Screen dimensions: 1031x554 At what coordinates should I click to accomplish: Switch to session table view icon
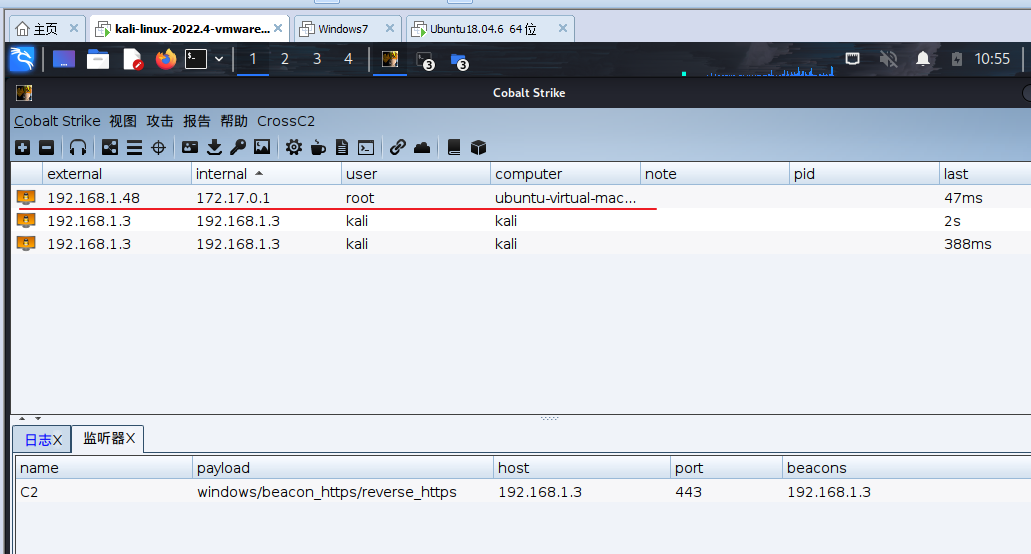click(x=134, y=148)
